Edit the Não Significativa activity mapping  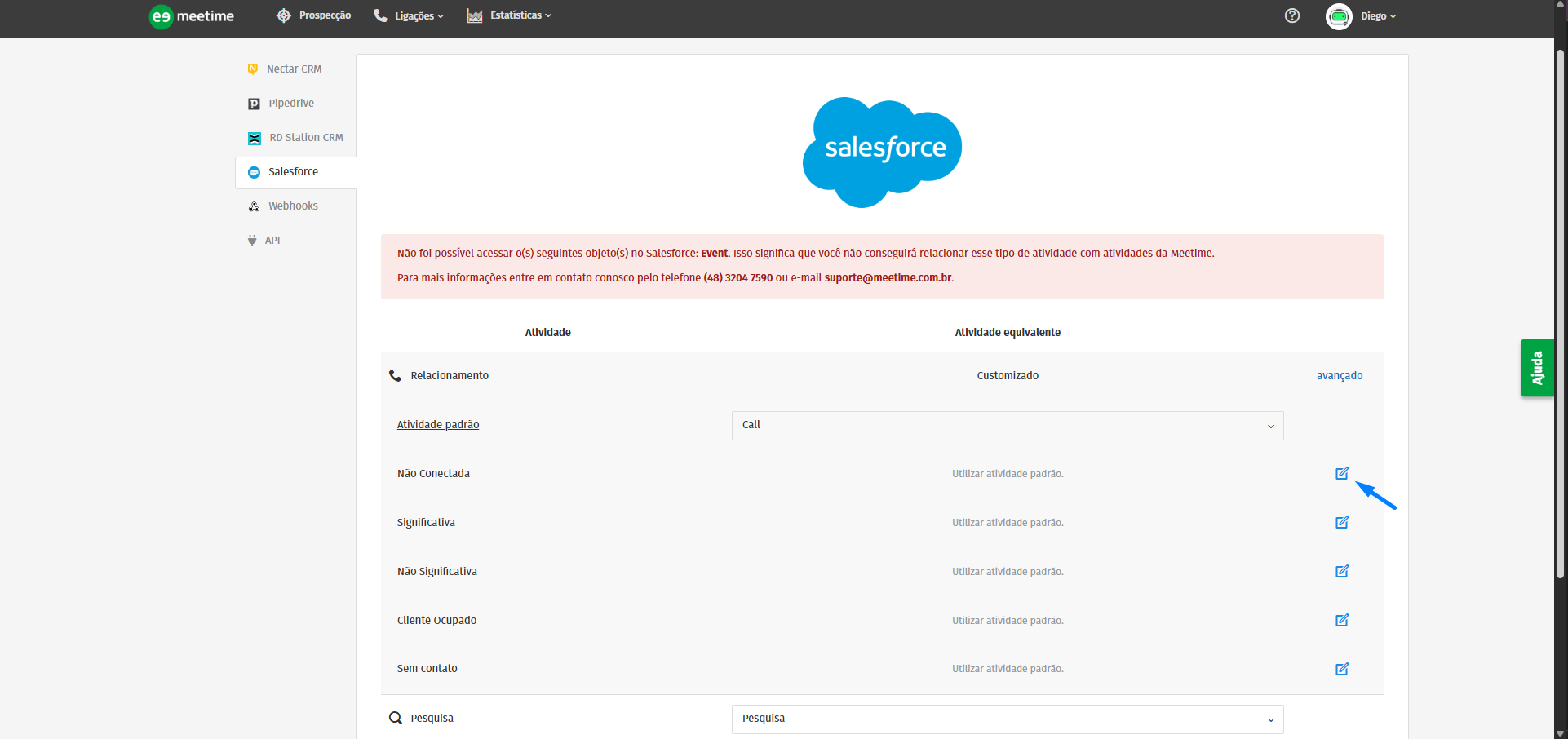[x=1341, y=572]
